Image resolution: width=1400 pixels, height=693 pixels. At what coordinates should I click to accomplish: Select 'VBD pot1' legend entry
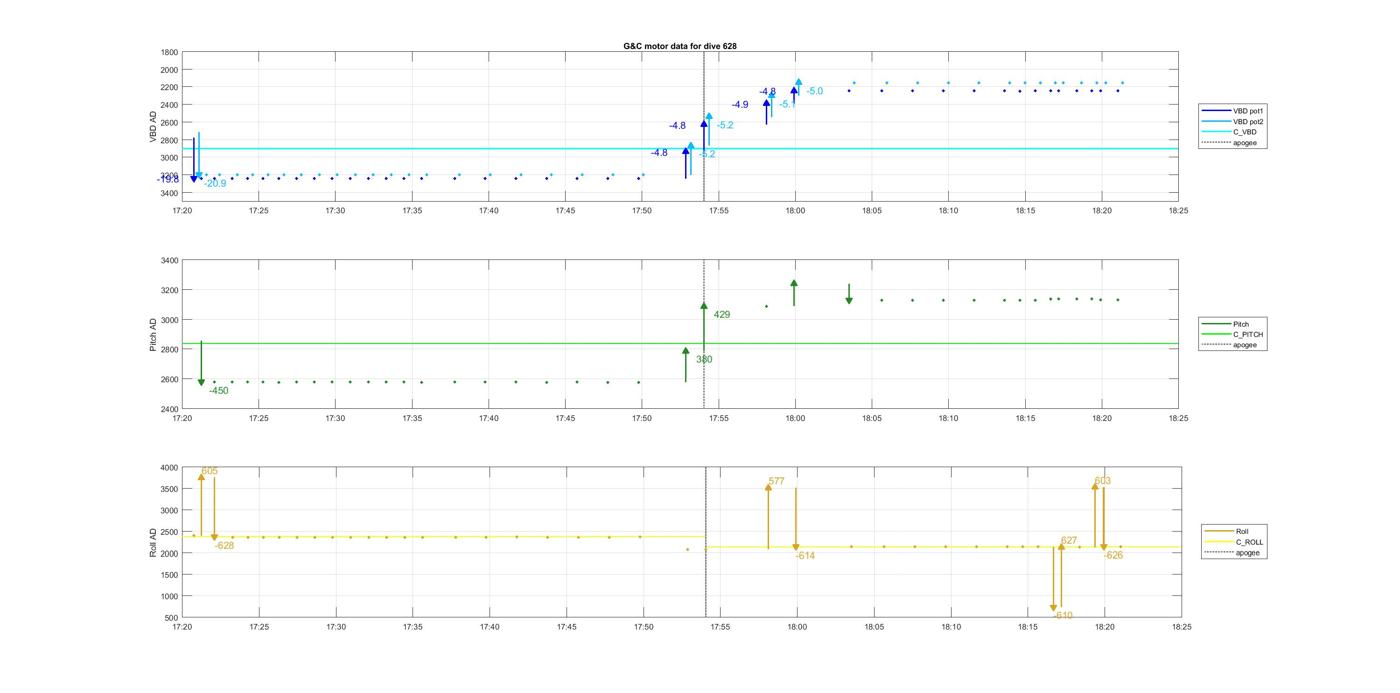point(1232,111)
